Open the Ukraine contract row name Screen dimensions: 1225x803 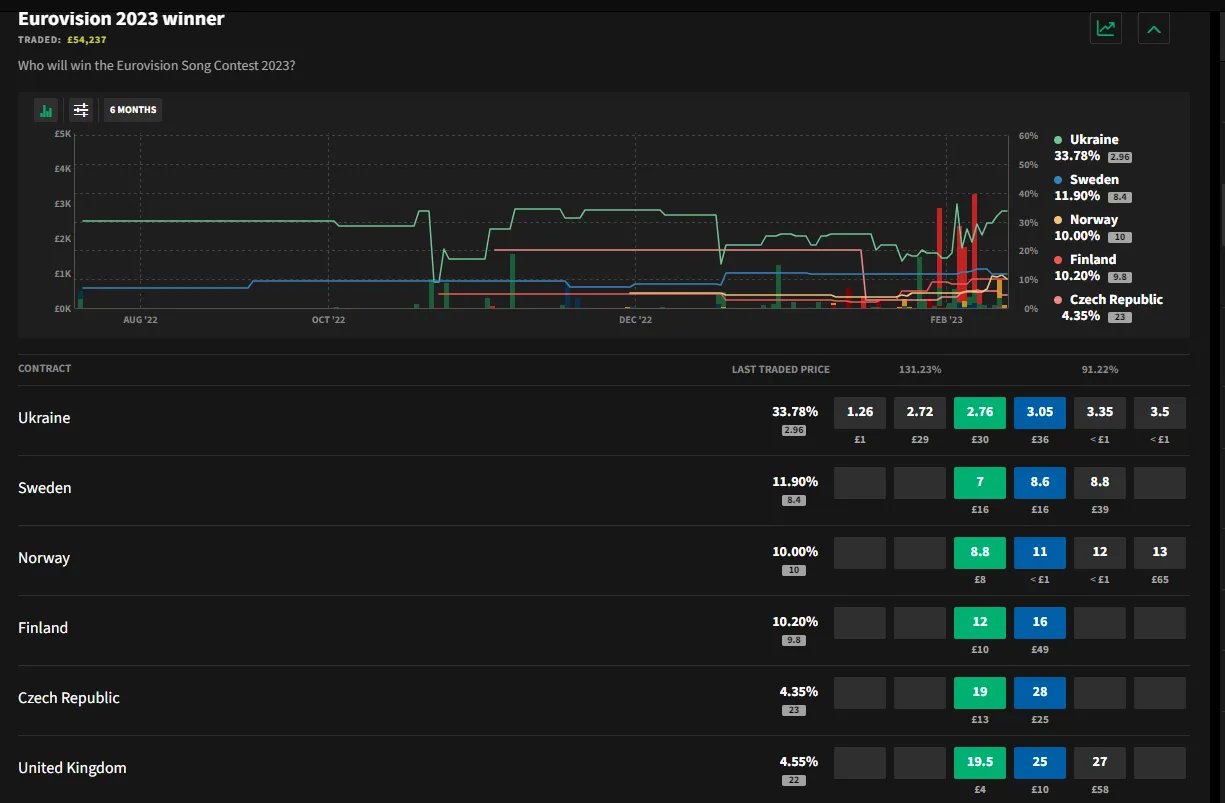[x=44, y=418]
